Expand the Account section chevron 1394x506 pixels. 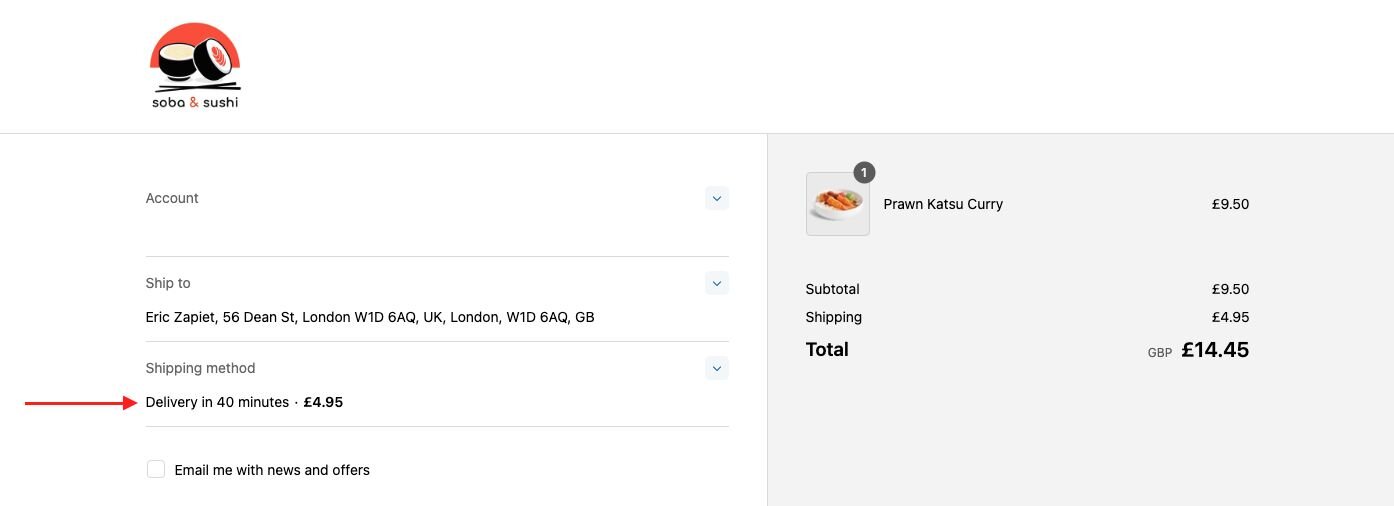coord(716,198)
